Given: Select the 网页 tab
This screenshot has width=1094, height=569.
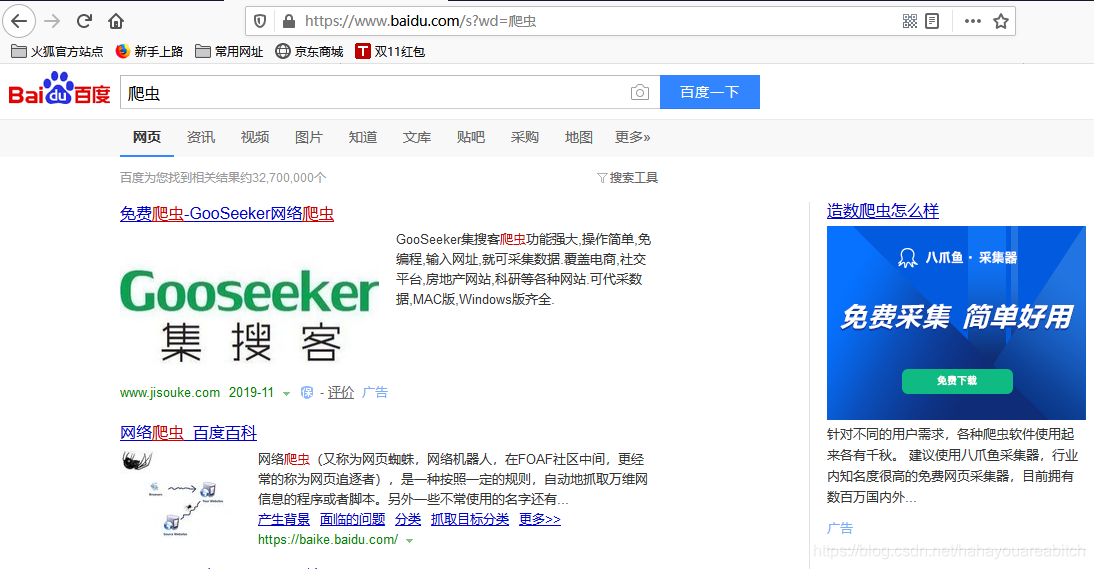Looking at the screenshot, I should pyautogui.click(x=147, y=137).
